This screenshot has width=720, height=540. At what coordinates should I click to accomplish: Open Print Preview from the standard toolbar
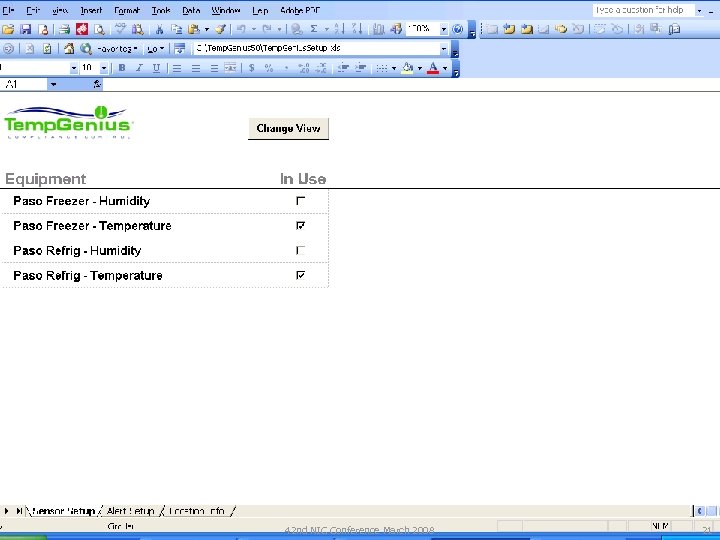coord(99,29)
